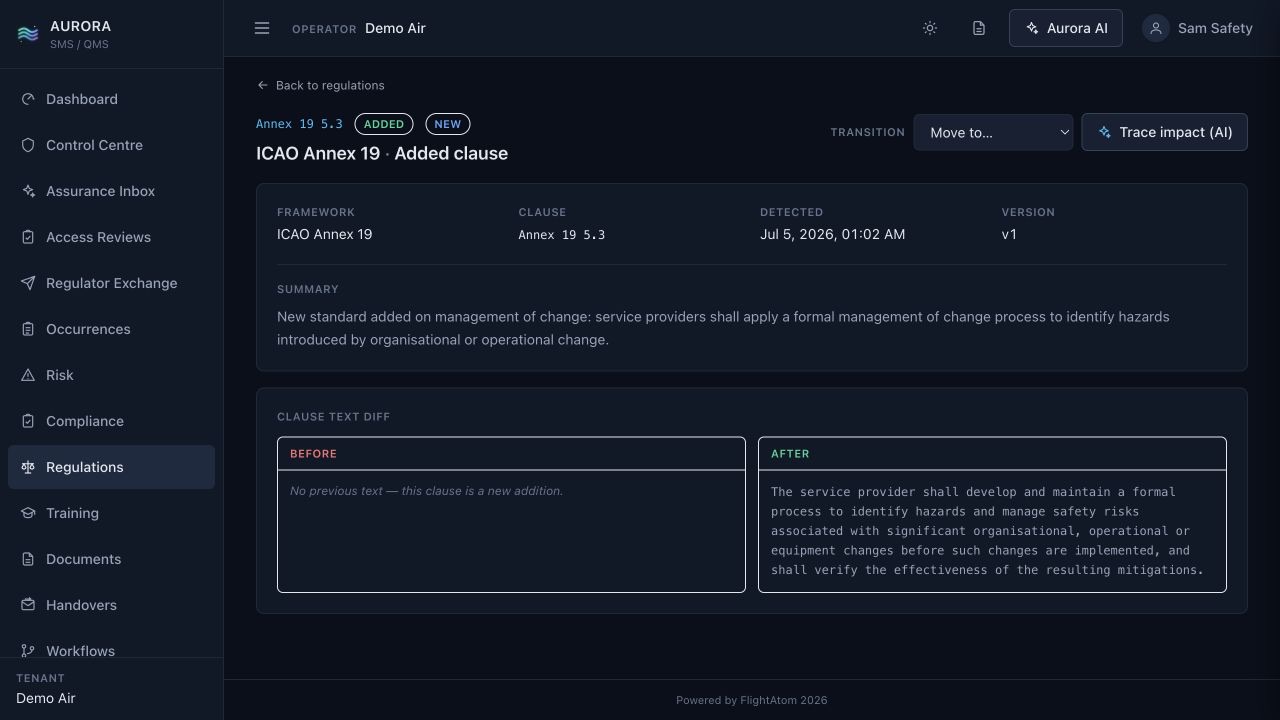Click Trace impact (AI) button

[1164, 132]
